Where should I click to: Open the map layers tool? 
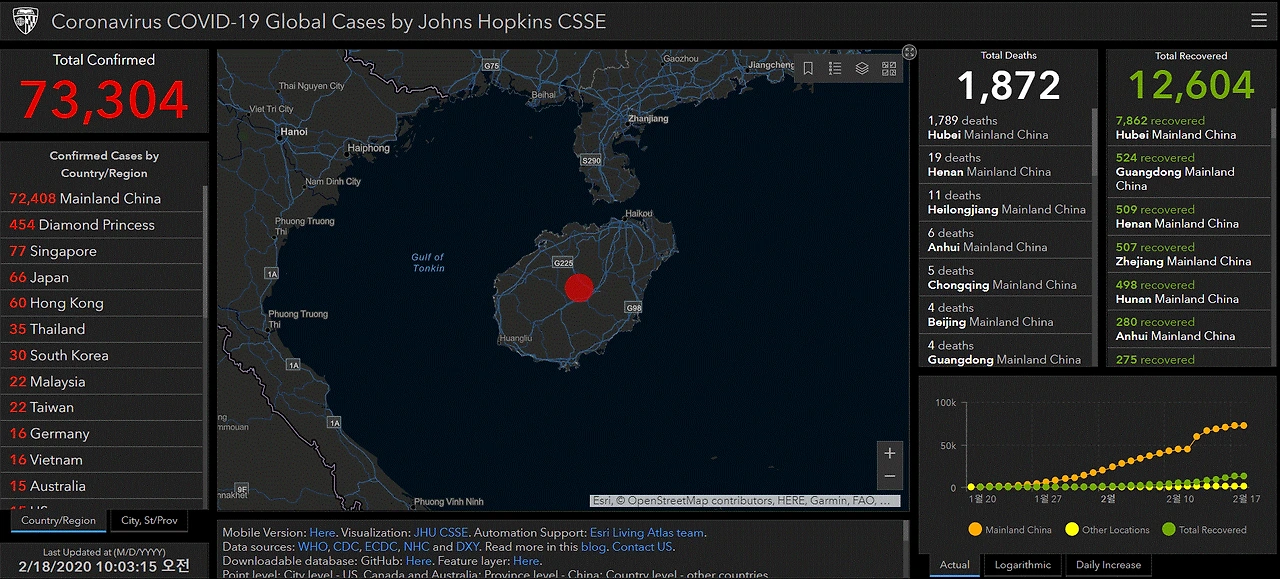click(862, 68)
